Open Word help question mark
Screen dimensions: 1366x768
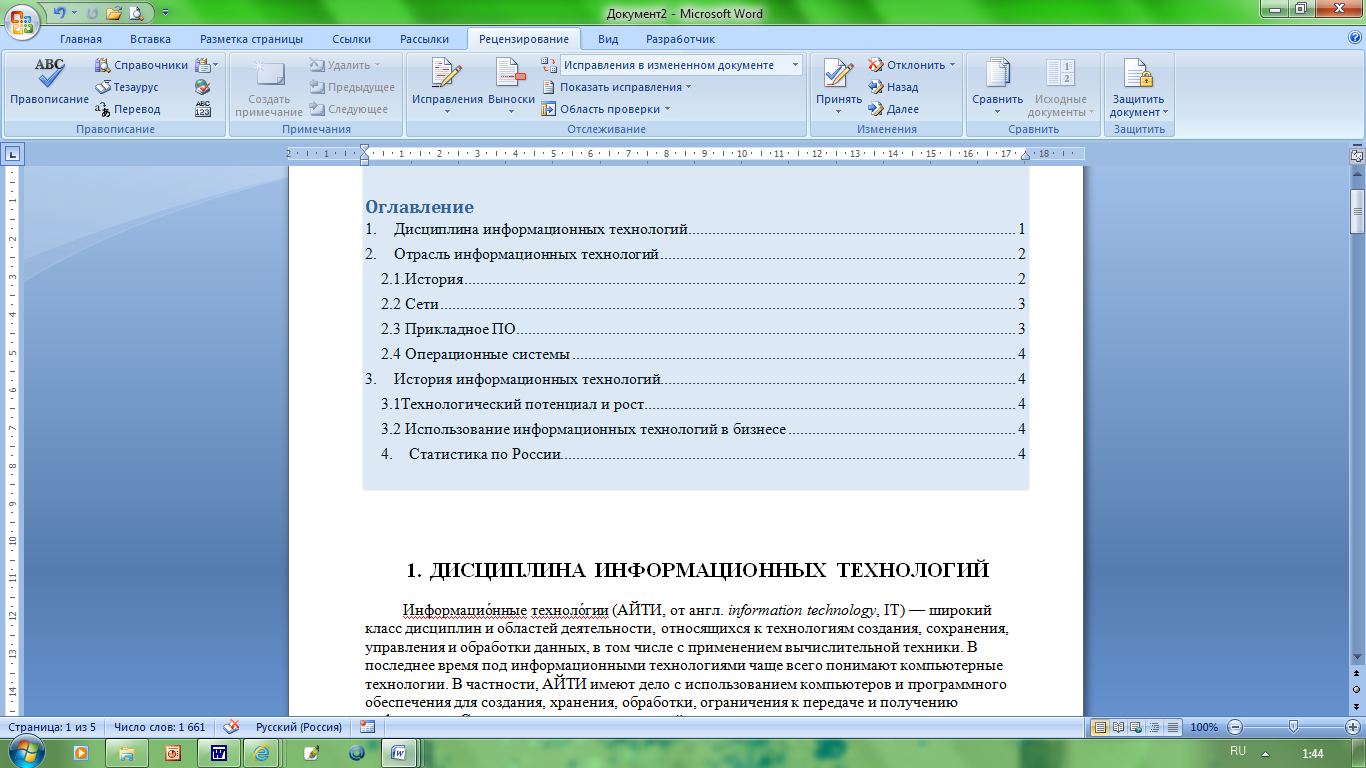coord(1355,38)
